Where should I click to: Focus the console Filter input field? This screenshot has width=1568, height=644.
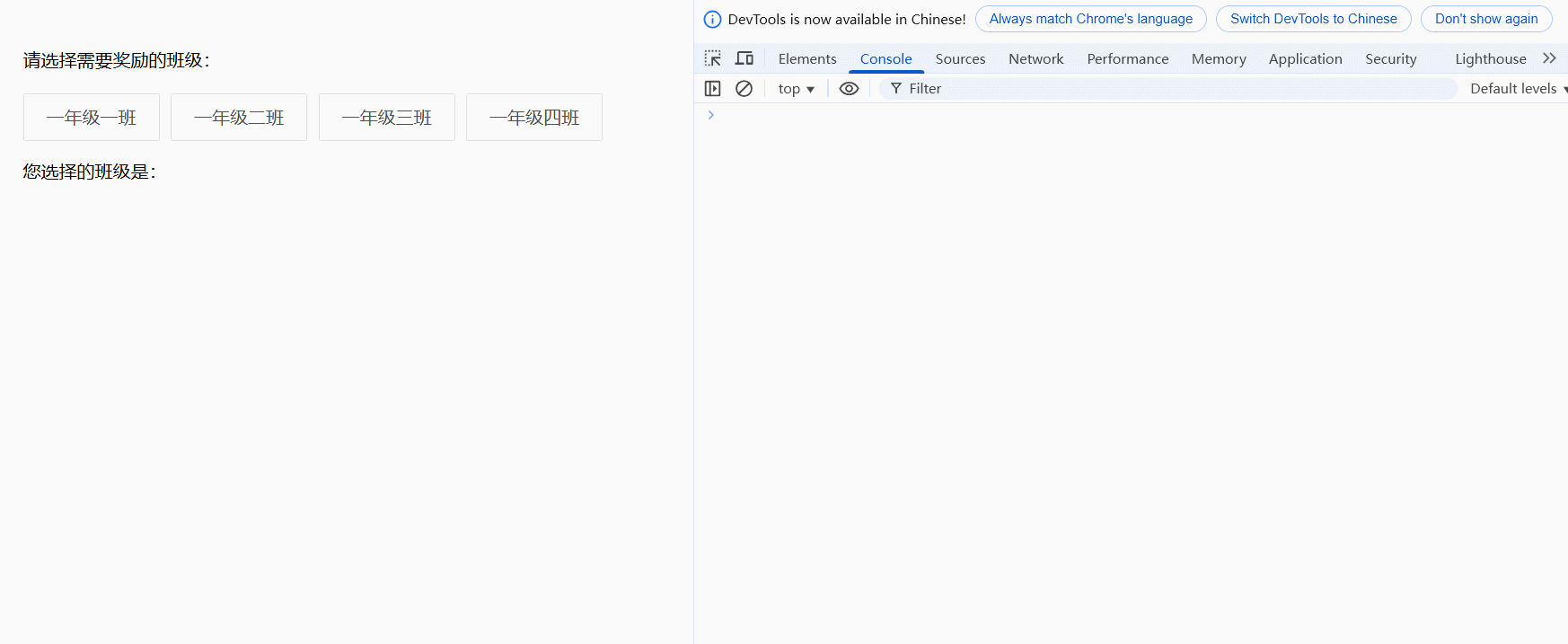click(1167, 88)
